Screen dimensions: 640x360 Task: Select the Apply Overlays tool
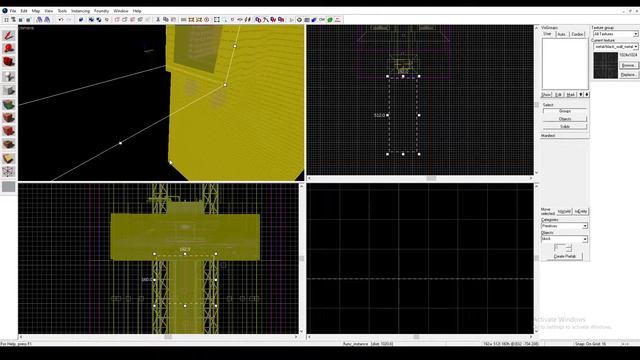coord(8,144)
